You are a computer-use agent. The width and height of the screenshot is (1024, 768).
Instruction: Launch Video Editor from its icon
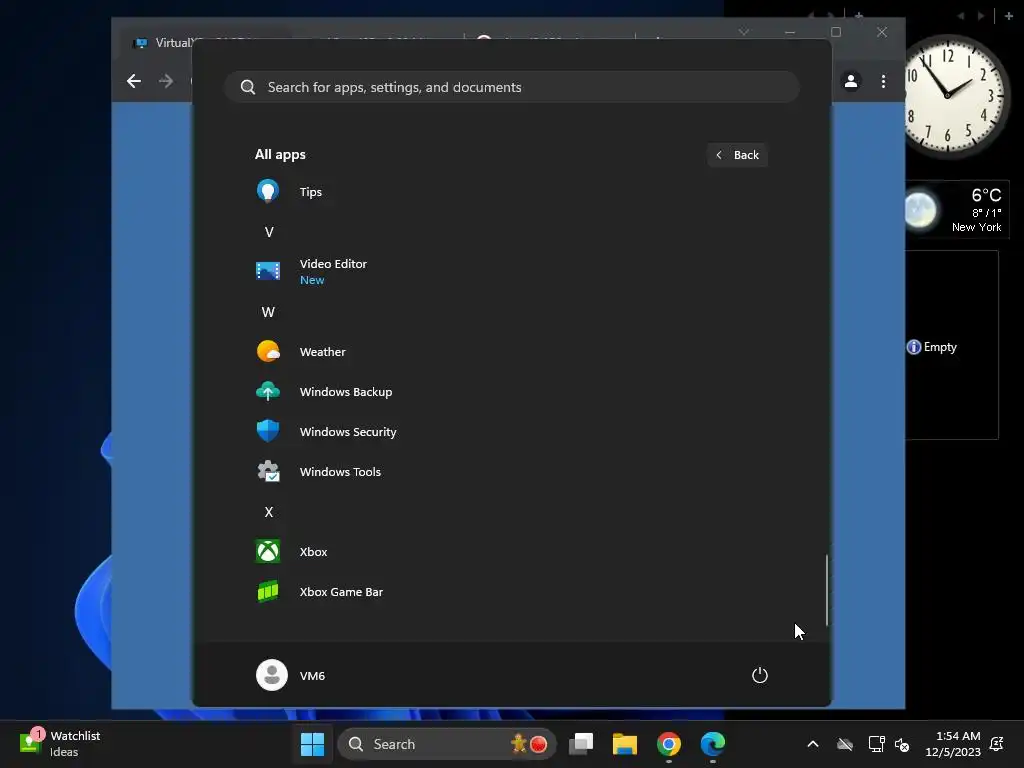pyautogui.click(x=268, y=270)
